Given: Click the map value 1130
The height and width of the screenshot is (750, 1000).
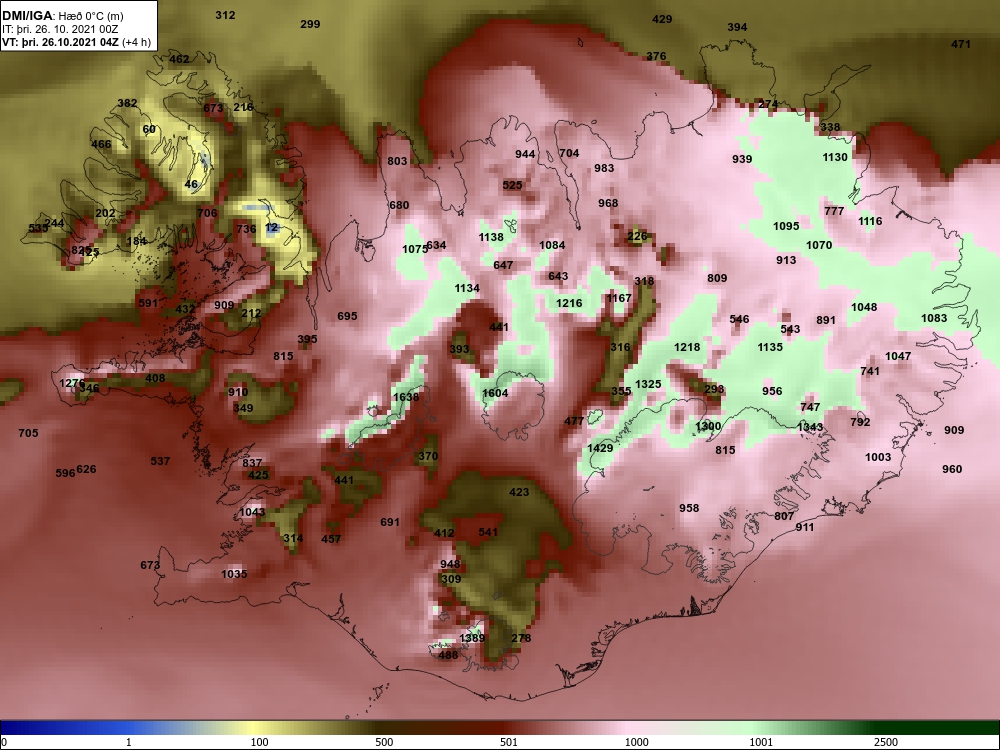Looking at the screenshot, I should pos(835,157).
